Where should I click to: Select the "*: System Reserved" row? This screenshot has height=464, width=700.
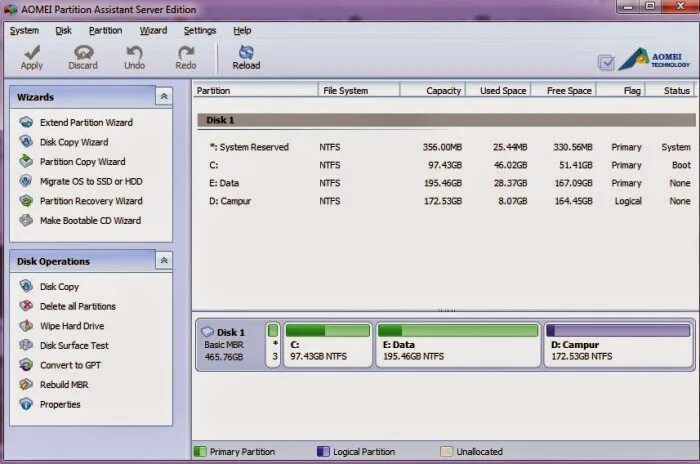446,147
